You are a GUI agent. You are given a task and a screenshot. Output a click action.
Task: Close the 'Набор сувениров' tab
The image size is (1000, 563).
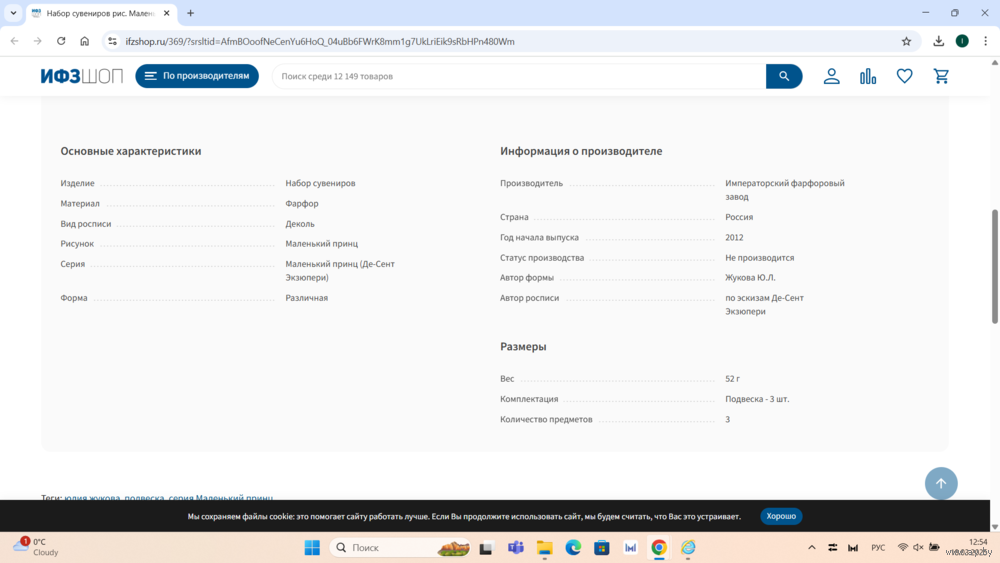[166, 13]
